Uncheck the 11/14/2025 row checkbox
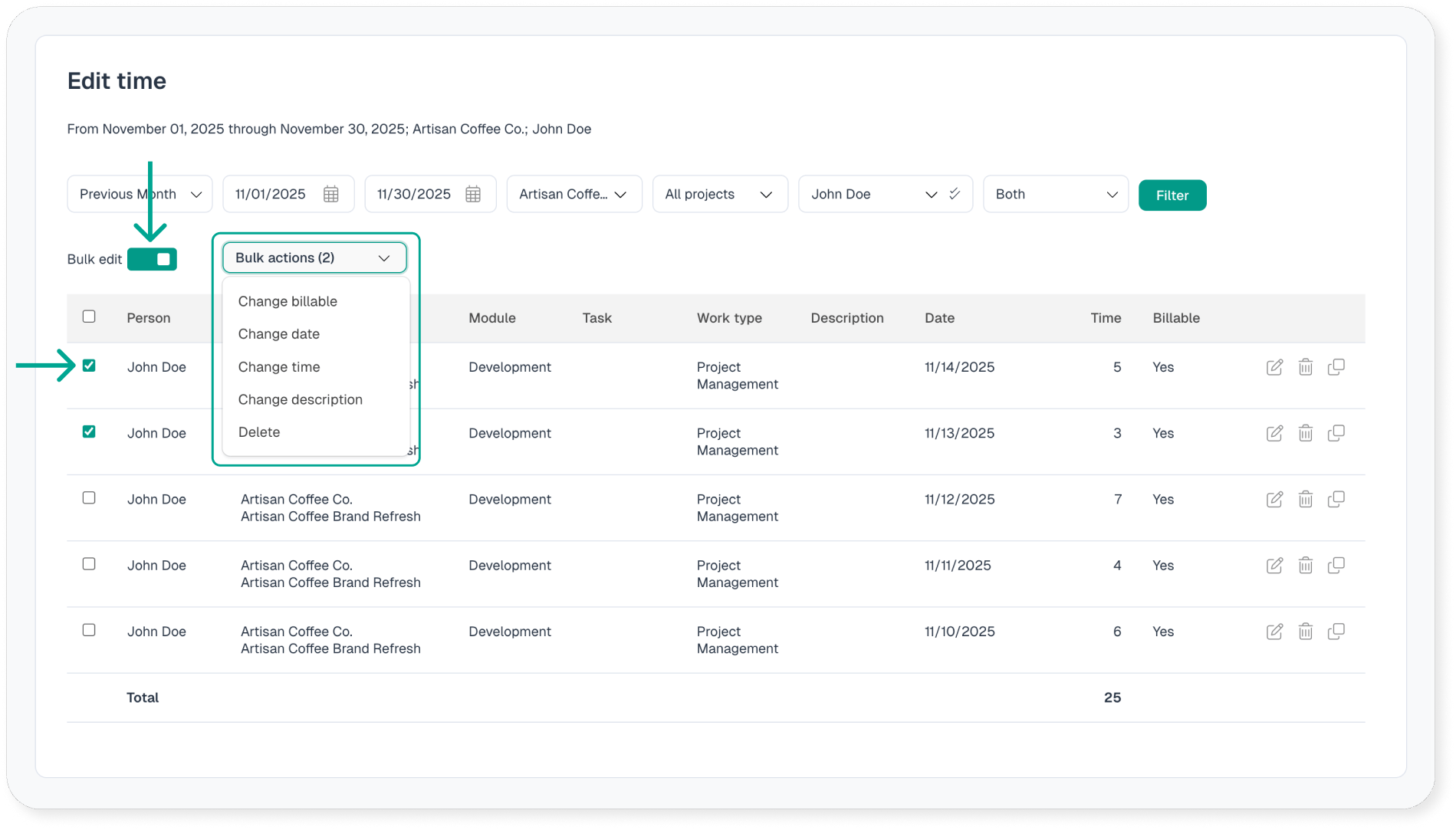This screenshot has width=1456, height=830. pos(89,366)
